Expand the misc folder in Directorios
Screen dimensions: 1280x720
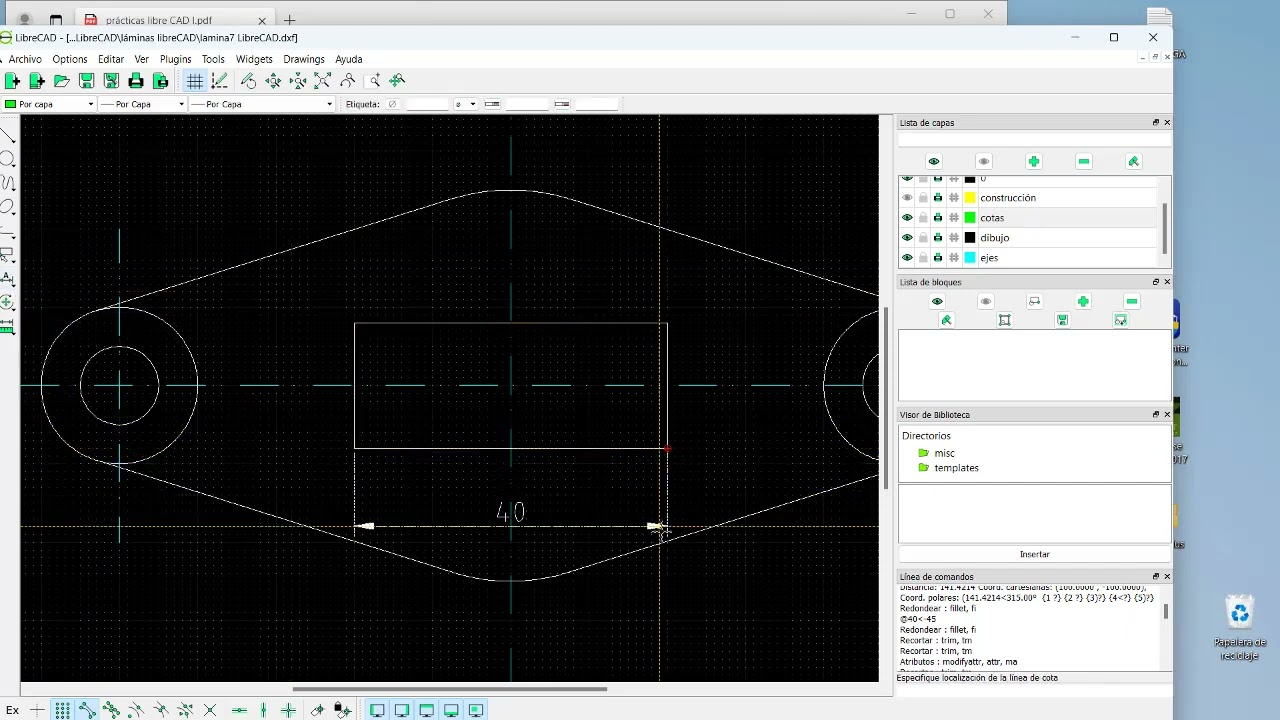(x=944, y=453)
